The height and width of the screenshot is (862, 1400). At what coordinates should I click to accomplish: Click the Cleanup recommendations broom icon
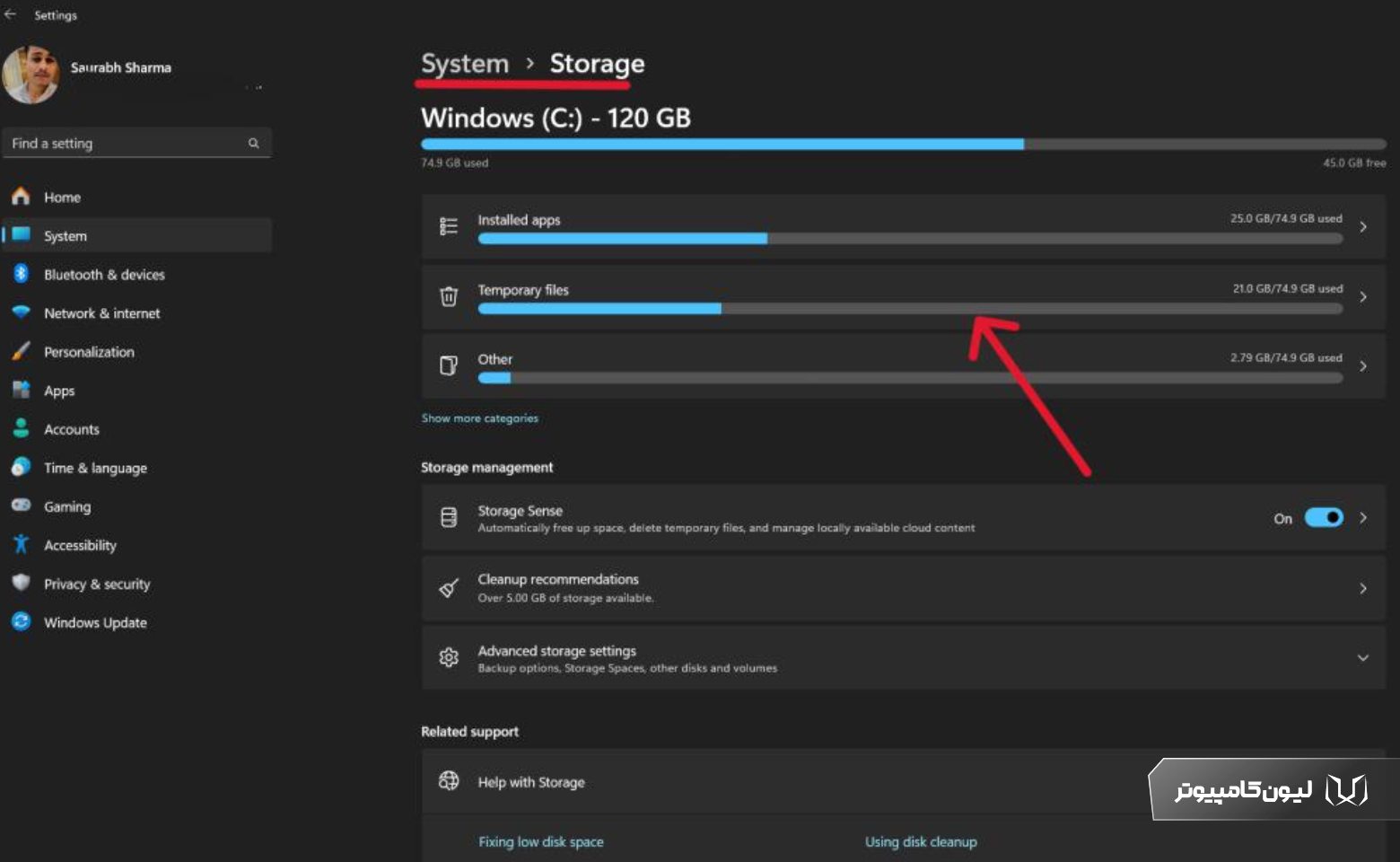click(x=449, y=588)
